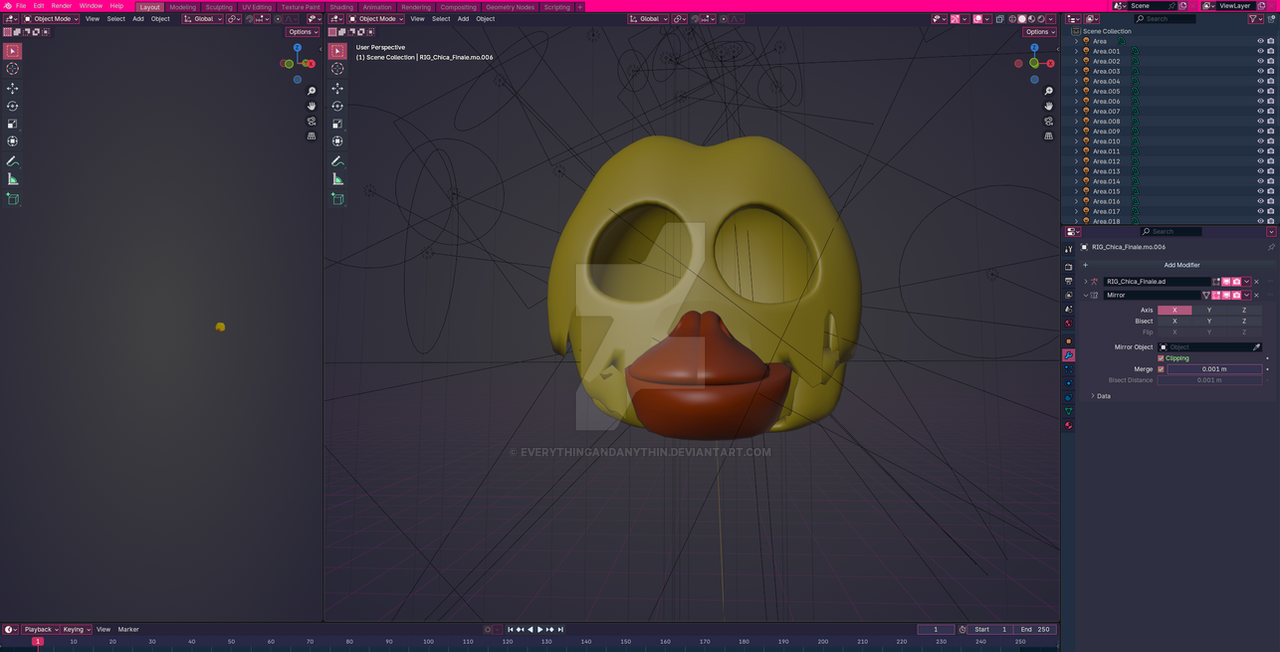Select the Cursor tool in main viewport
1280x652 pixels.
(x=337, y=69)
